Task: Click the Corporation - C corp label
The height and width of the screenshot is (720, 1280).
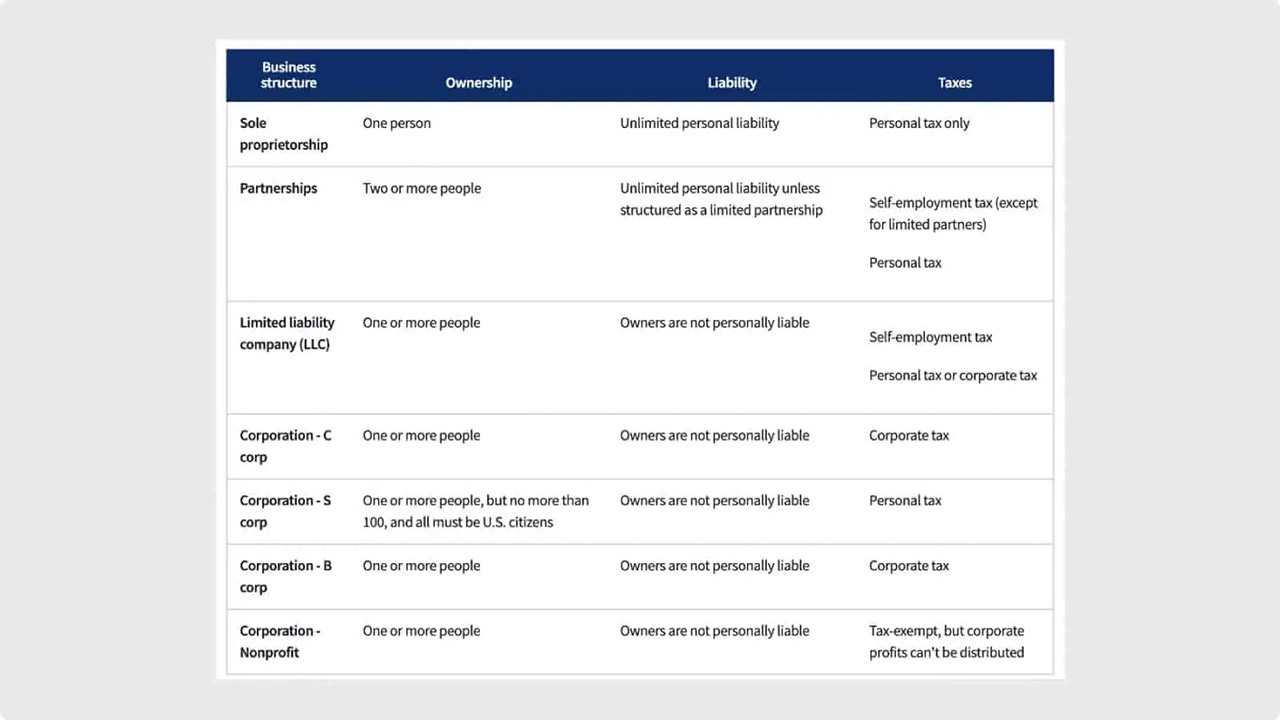Action: coord(285,446)
